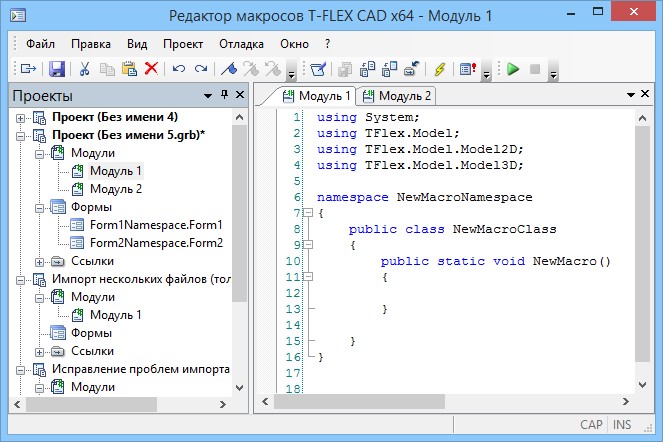Viewport: 663px width, 442px height.
Task: Click the copy toolbar icon
Action: [x=107, y=69]
